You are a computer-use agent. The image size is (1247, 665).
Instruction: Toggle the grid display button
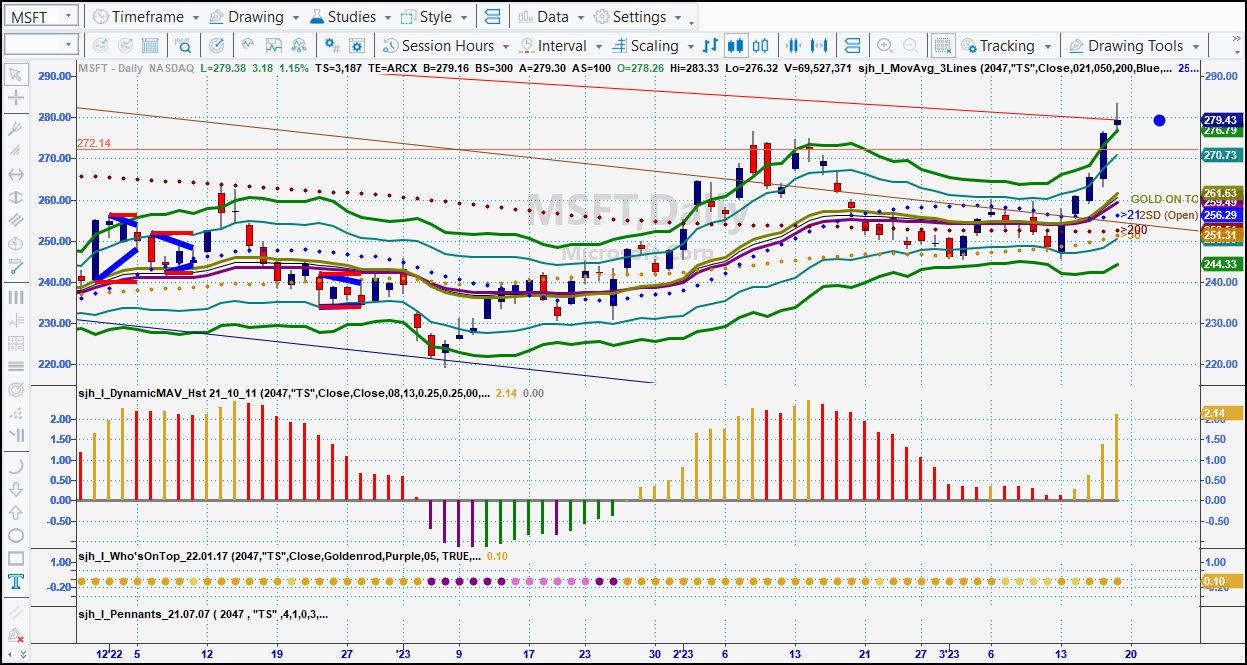coord(942,45)
